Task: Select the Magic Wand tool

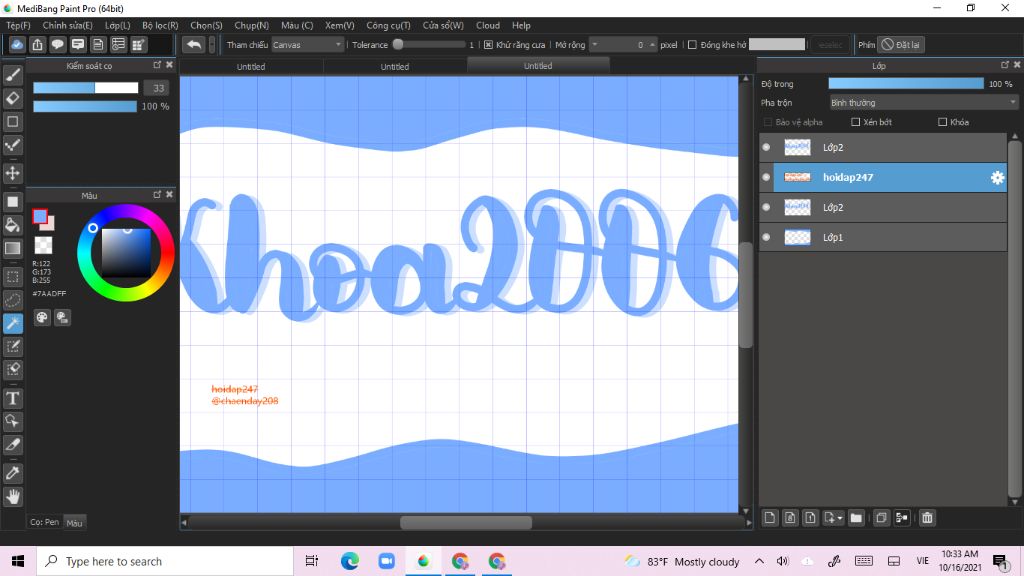Action: tap(12, 323)
